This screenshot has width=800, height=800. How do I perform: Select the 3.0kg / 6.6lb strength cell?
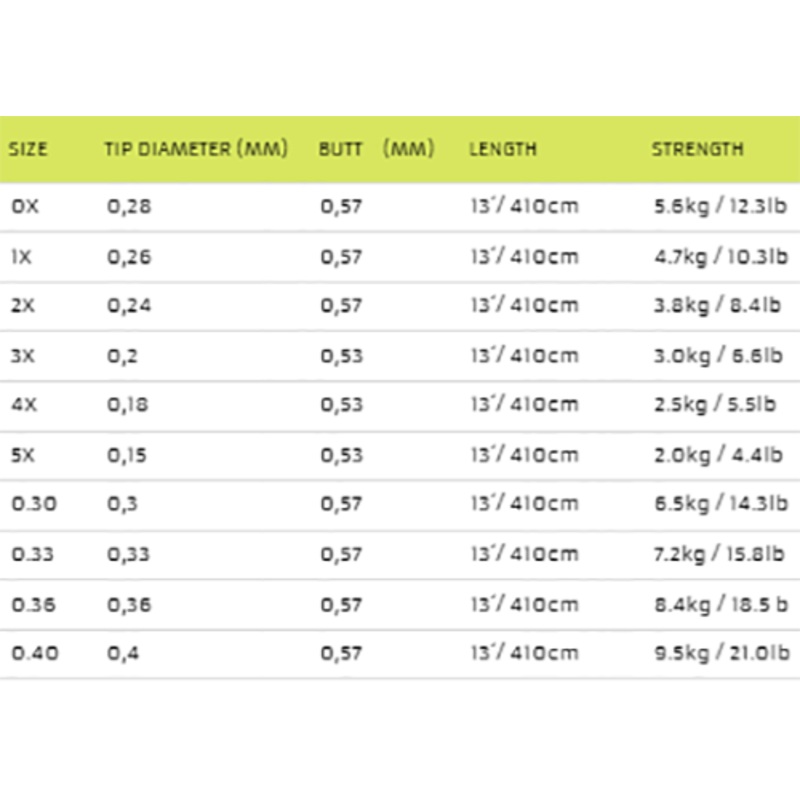[716, 356]
